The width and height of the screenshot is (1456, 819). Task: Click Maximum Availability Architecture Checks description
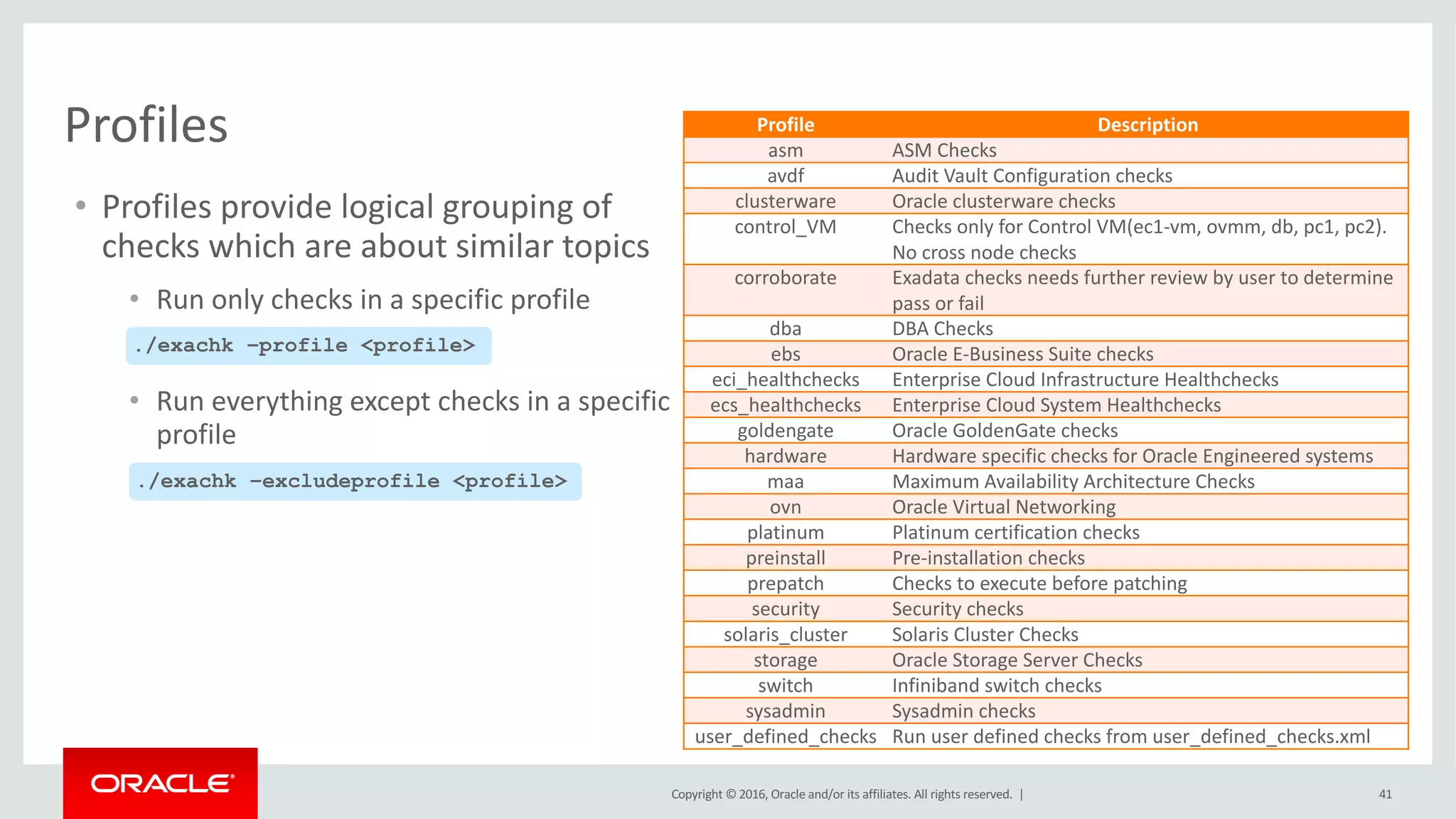pyautogui.click(x=1074, y=481)
